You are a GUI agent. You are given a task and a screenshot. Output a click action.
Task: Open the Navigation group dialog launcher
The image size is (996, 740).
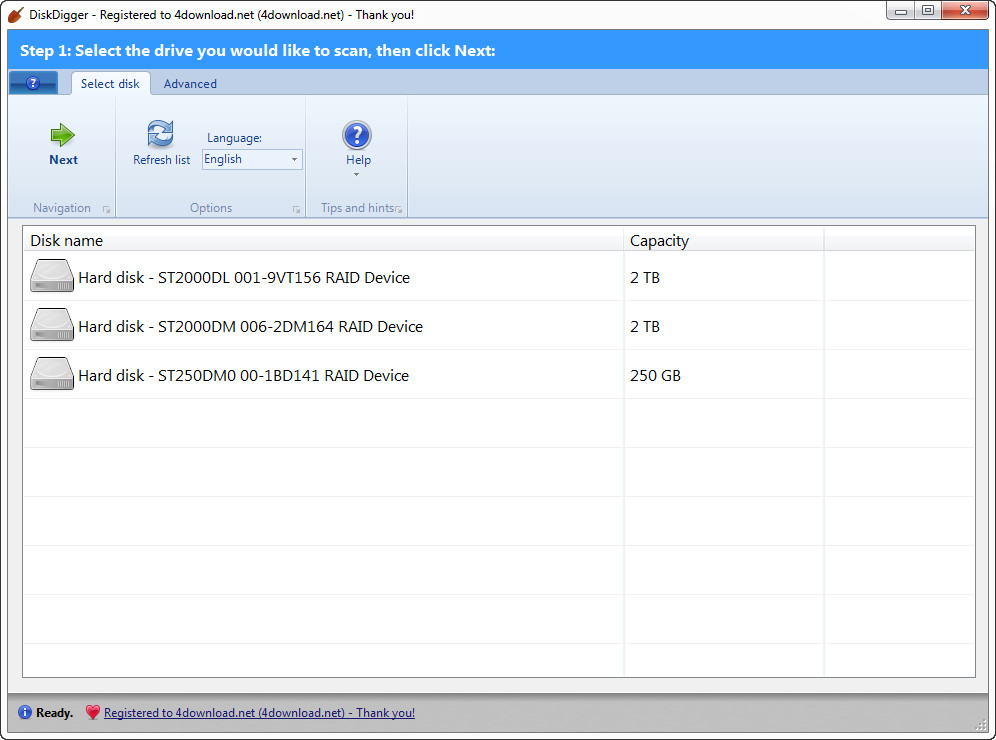tap(106, 209)
